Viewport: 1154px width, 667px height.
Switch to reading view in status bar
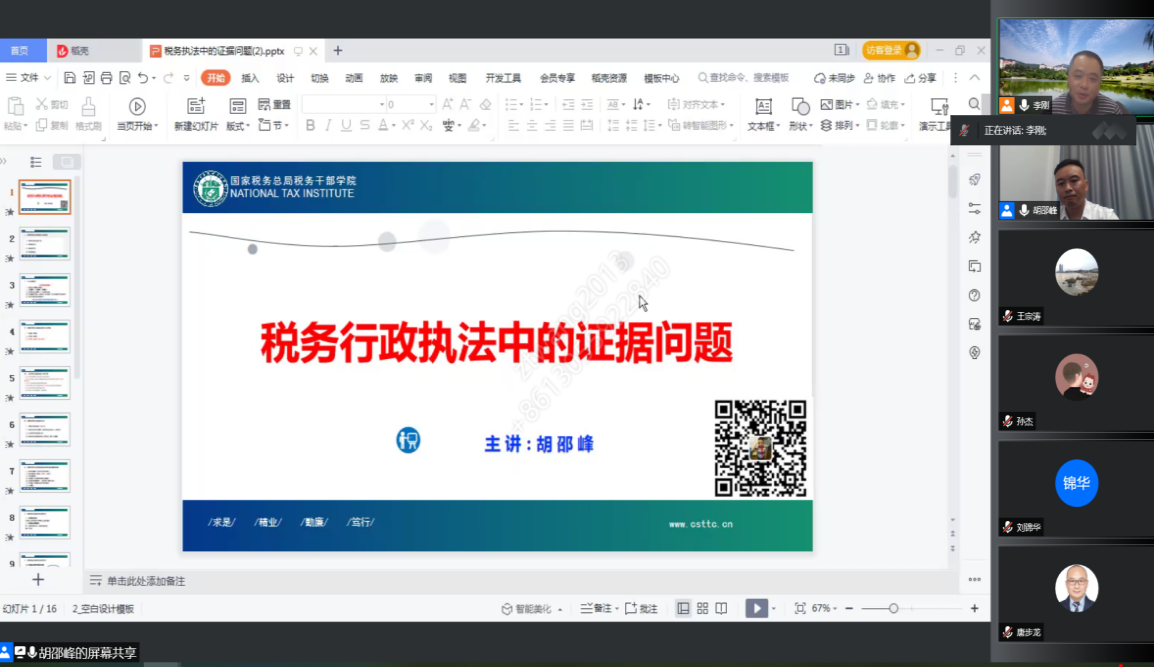(721, 608)
